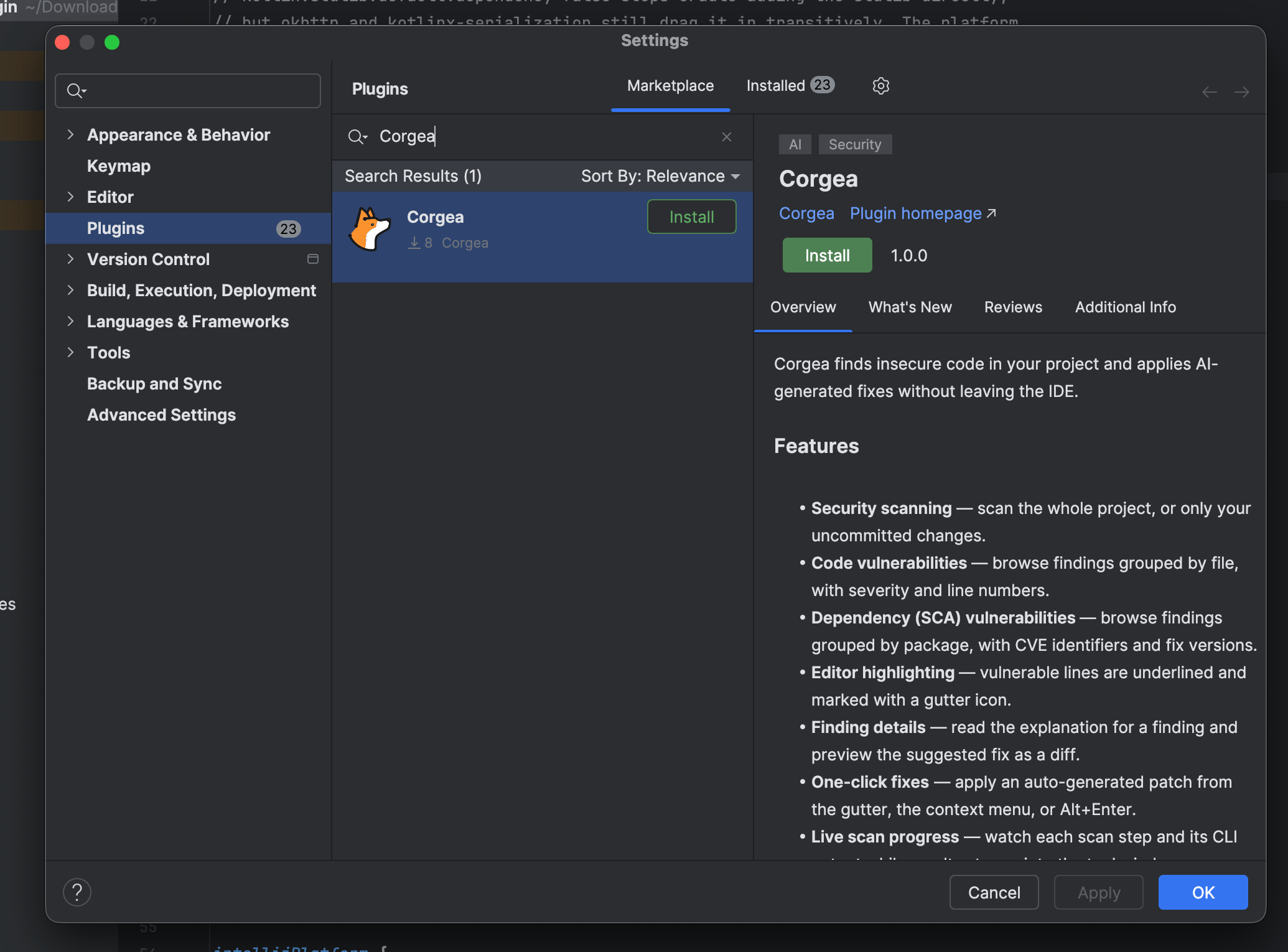This screenshot has width=1288, height=952.
Task: Click the Features heading
Action: point(816,446)
